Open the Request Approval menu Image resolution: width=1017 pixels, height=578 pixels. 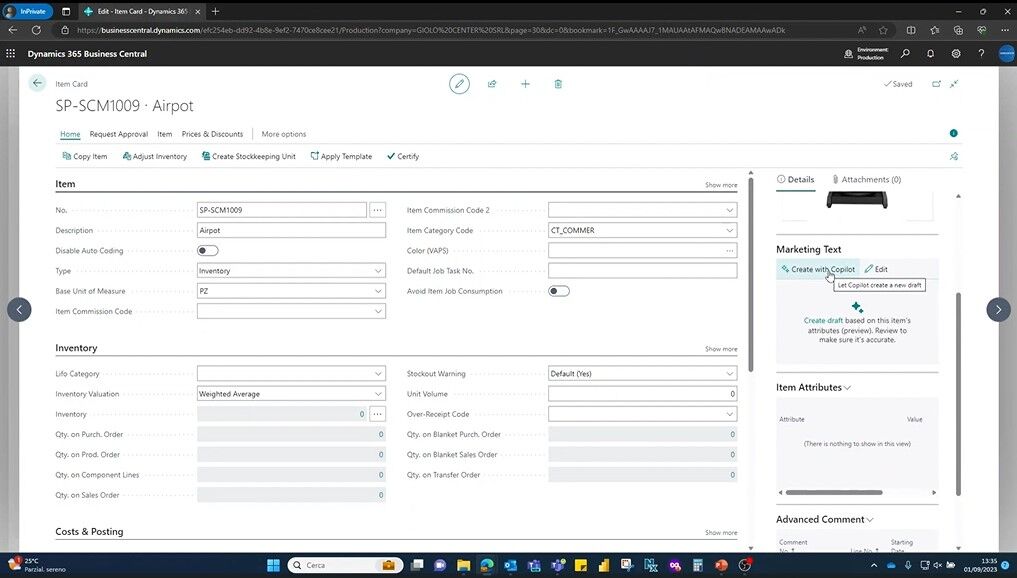[119, 134]
